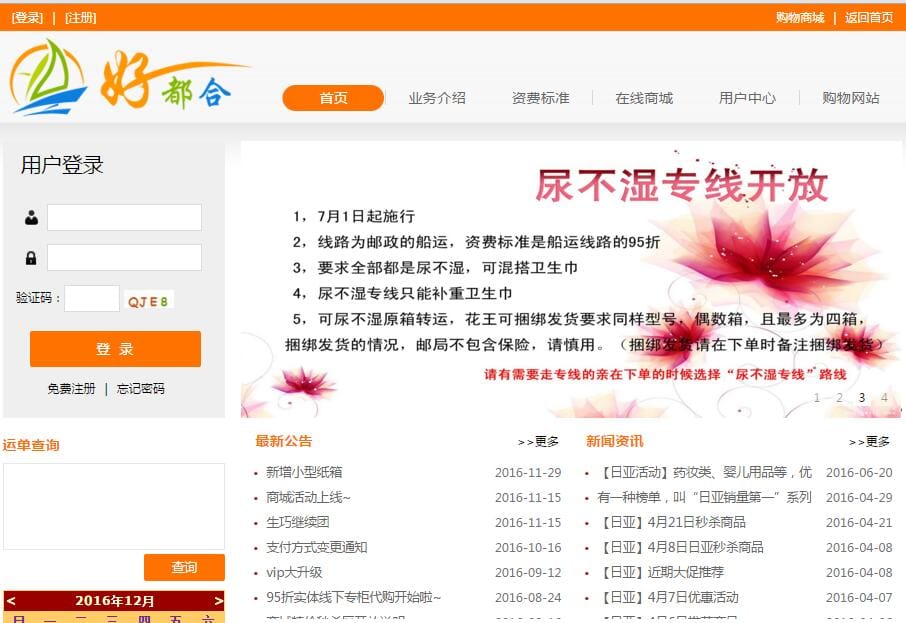
Task: Go to next month in calendar
Action: 218,600
